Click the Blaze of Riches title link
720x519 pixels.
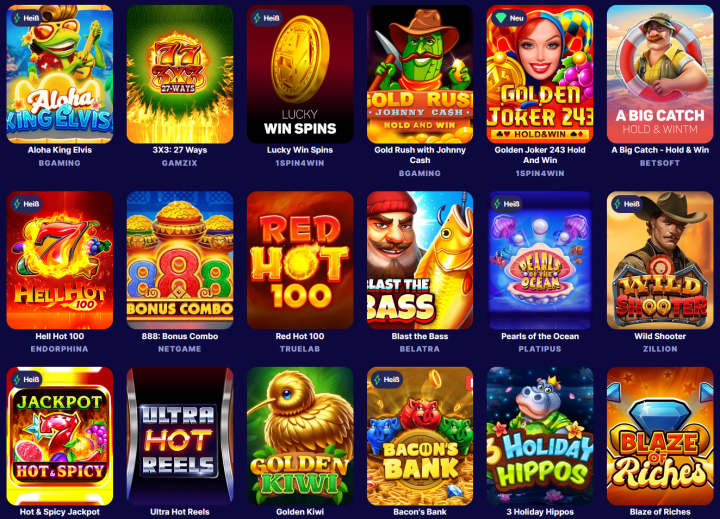[660, 512]
